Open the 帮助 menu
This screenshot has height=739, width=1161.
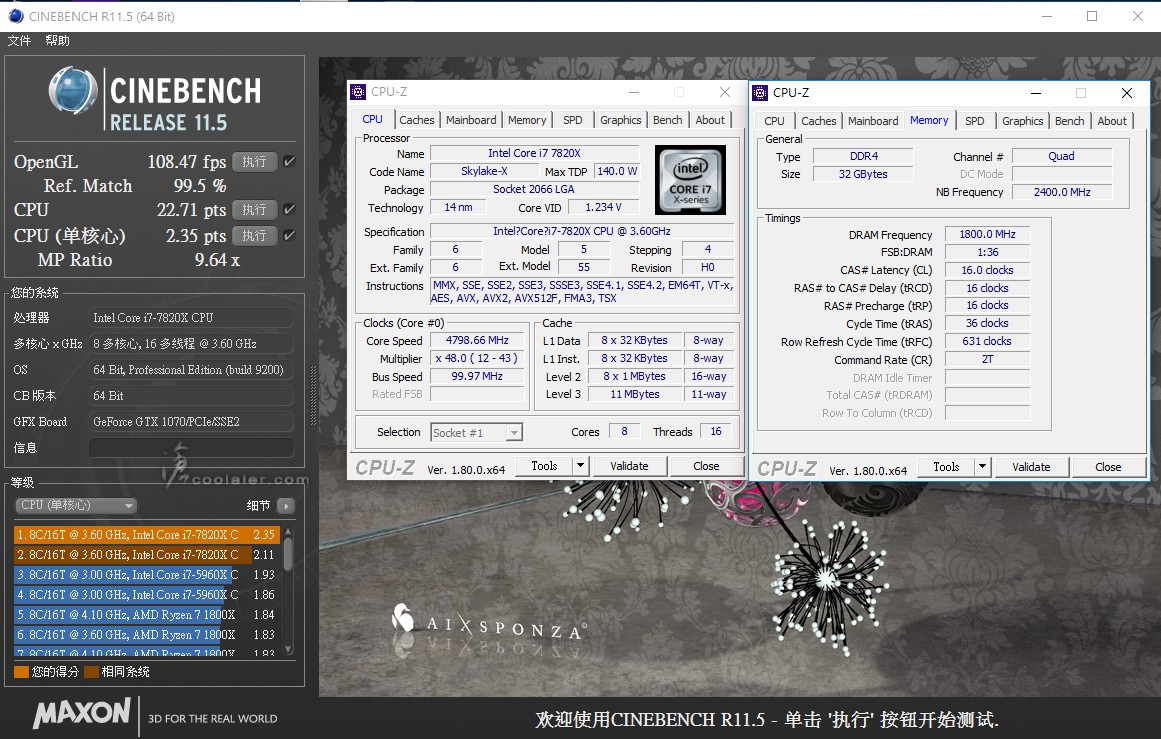pos(57,41)
